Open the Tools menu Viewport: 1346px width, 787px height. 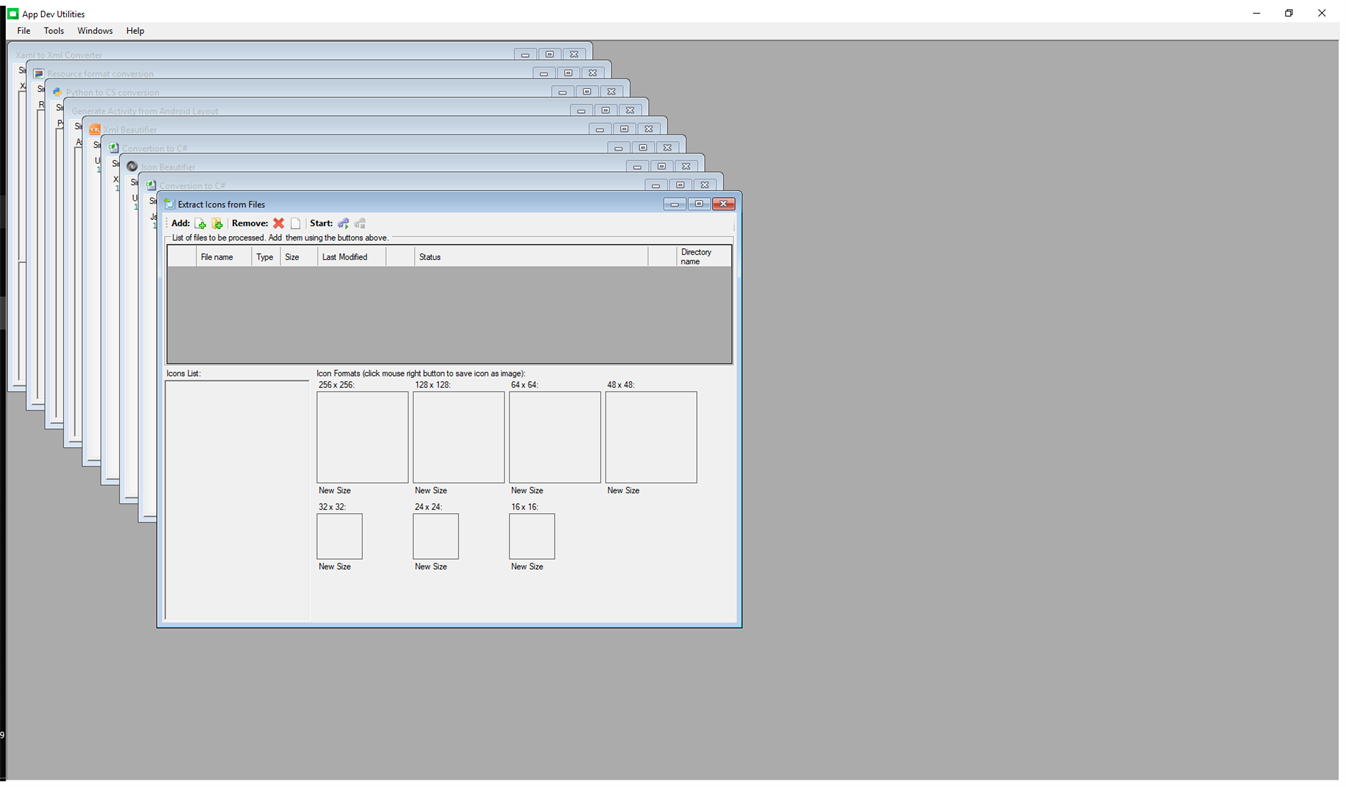(x=54, y=31)
